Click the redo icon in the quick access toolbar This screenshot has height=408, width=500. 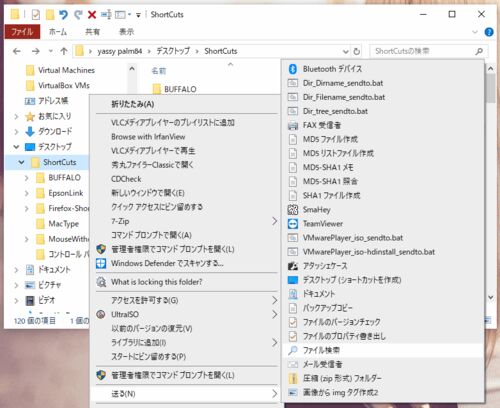(x=78, y=14)
